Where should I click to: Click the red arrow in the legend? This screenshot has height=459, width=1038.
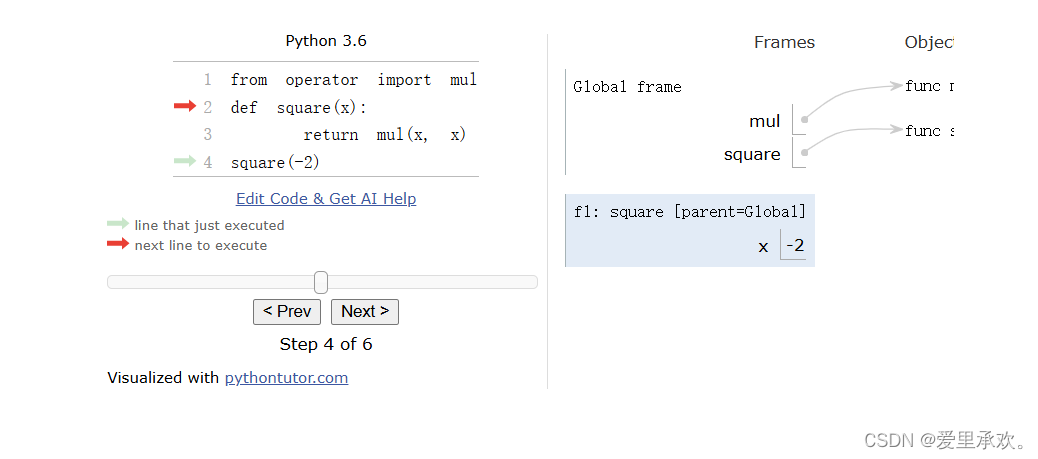tap(118, 244)
